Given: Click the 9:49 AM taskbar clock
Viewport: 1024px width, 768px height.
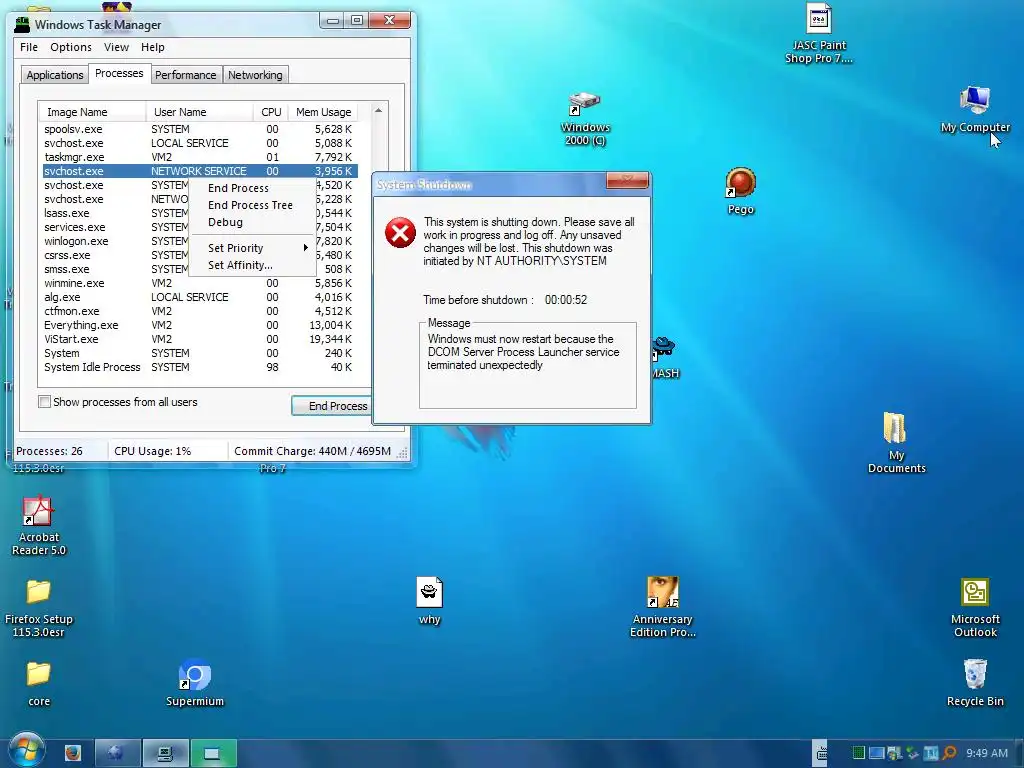Looking at the screenshot, I should [x=987, y=753].
